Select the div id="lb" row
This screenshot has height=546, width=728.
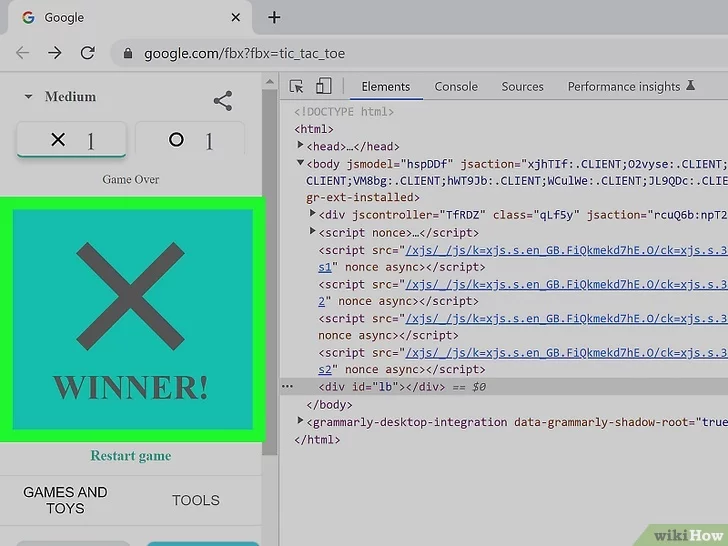click(x=504, y=387)
